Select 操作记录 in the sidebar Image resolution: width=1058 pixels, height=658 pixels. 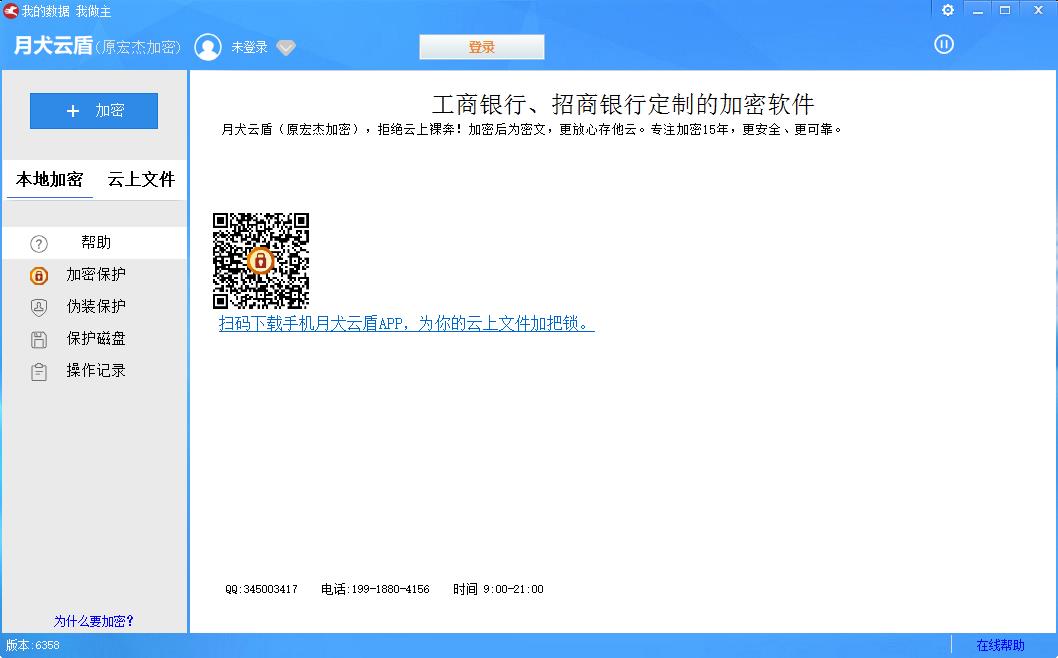click(x=96, y=371)
